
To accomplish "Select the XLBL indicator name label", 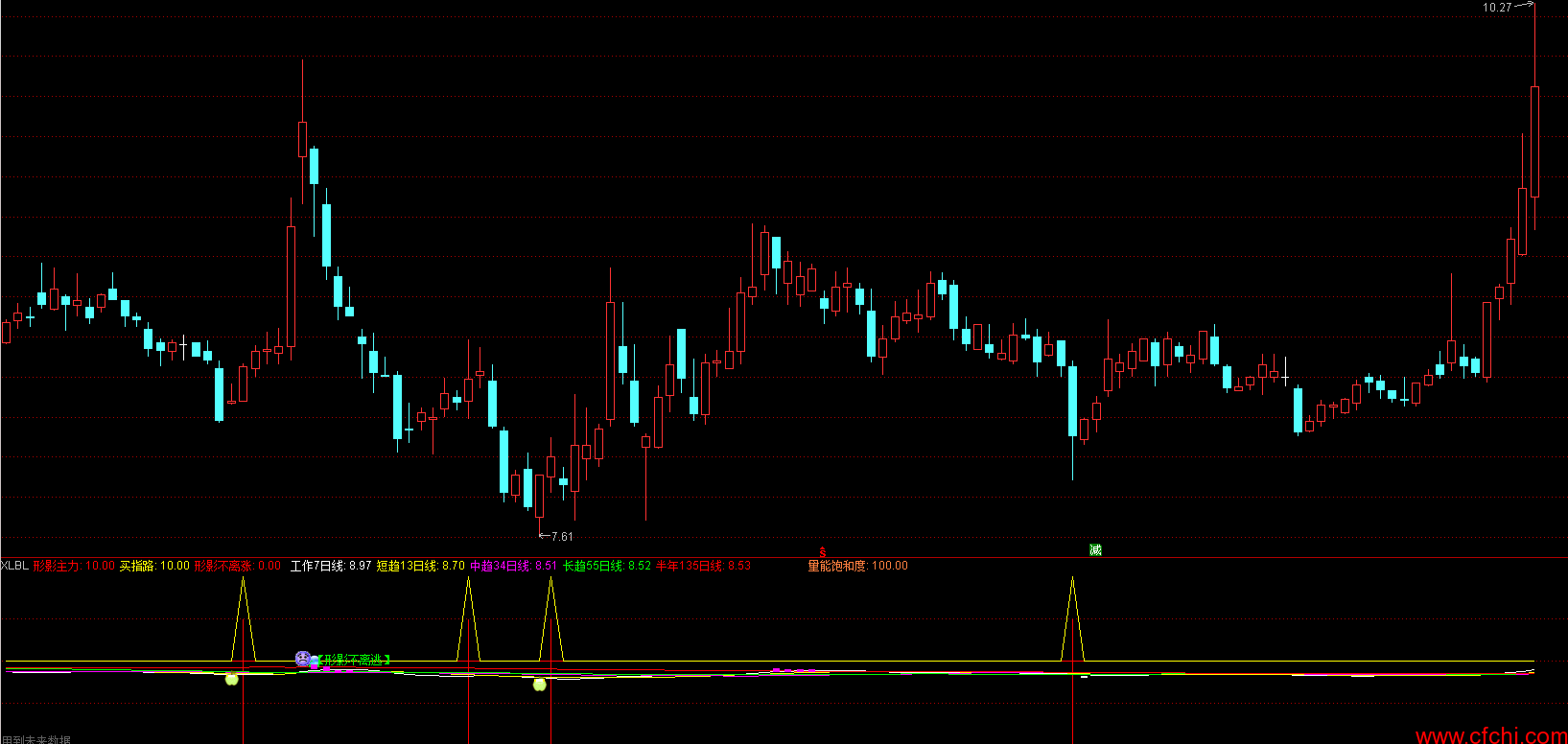I will coord(14,566).
